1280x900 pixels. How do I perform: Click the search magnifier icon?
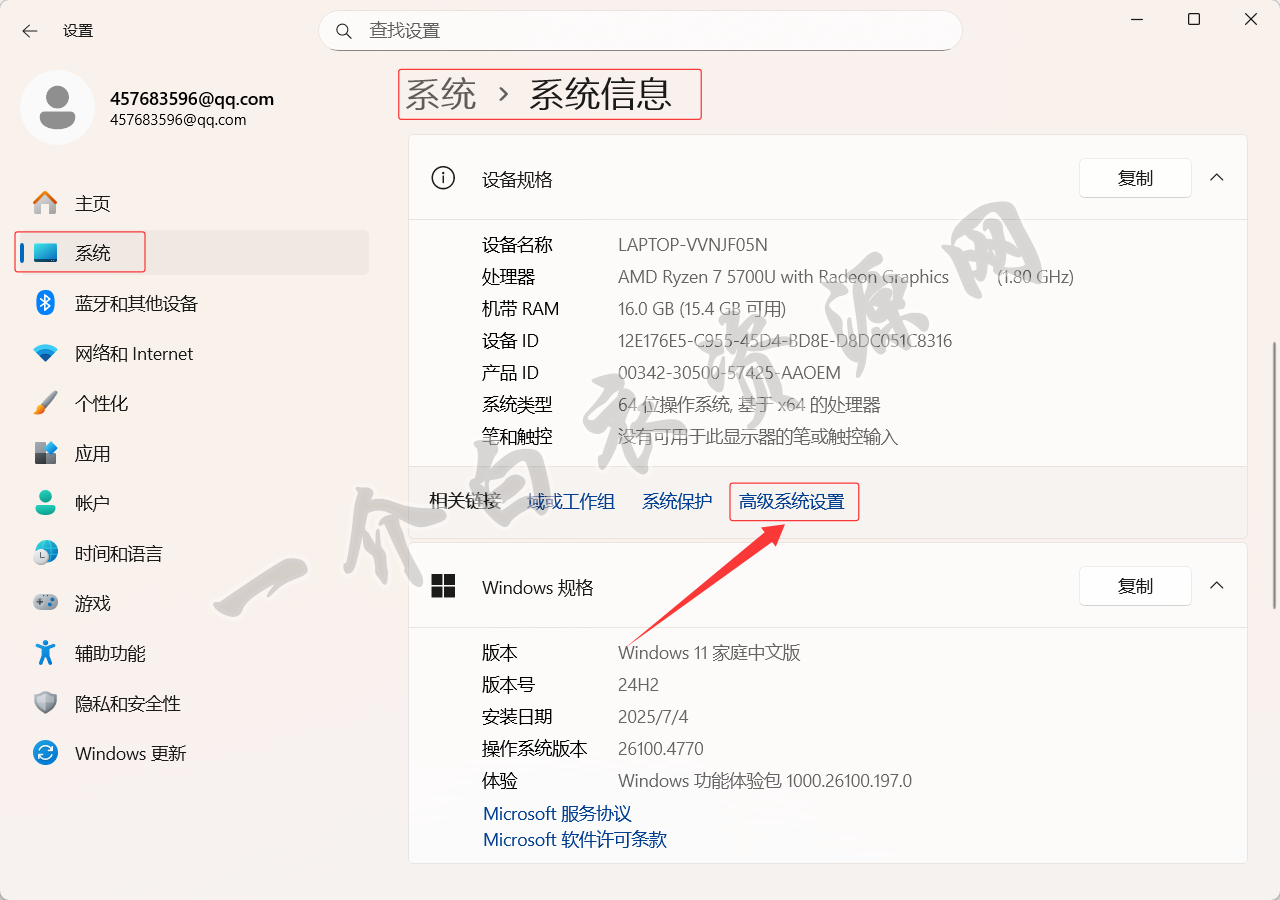click(x=344, y=31)
